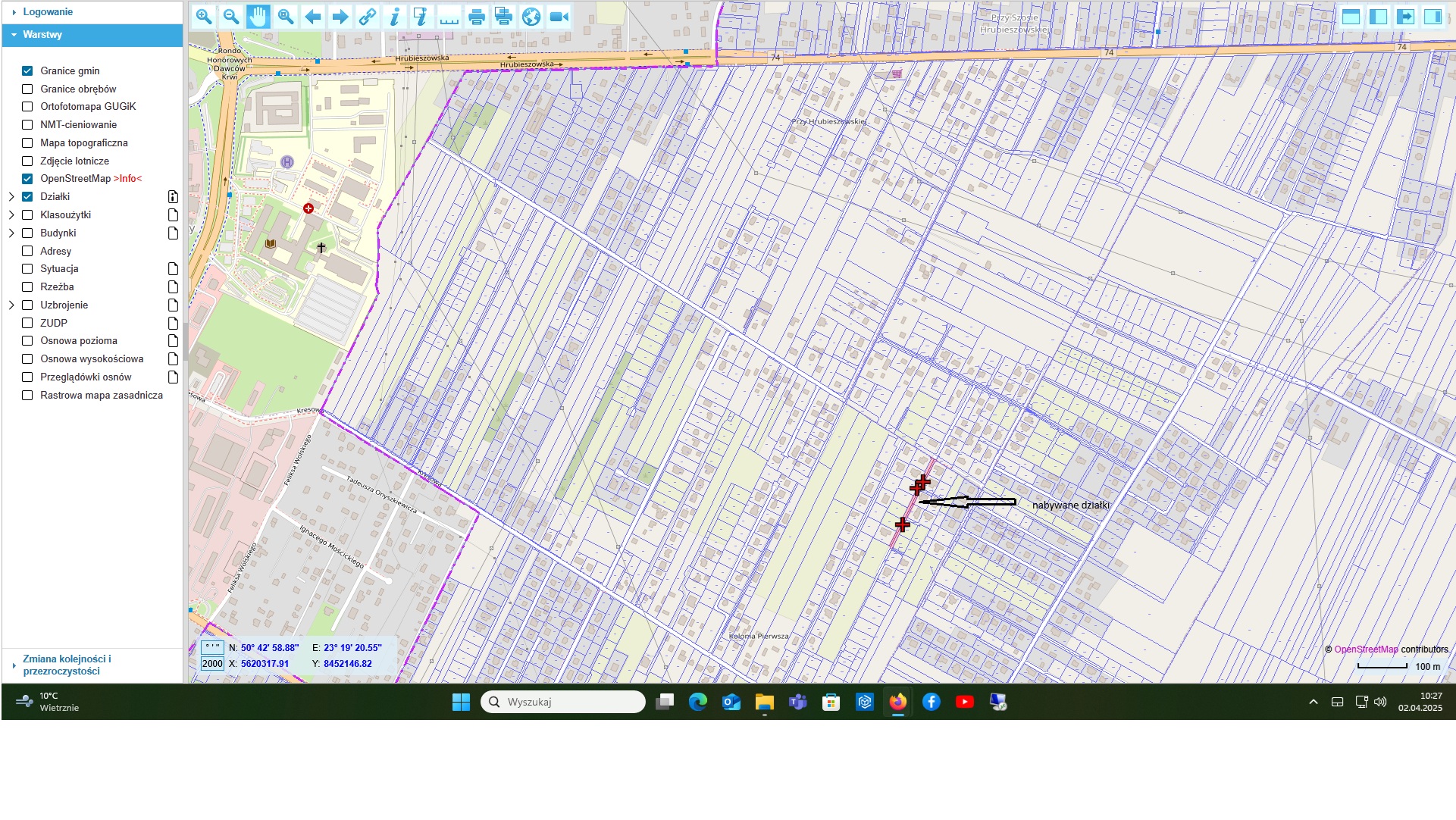
Task: Uncheck the Granice gmin layer
Action: click(x=27, y=70)
